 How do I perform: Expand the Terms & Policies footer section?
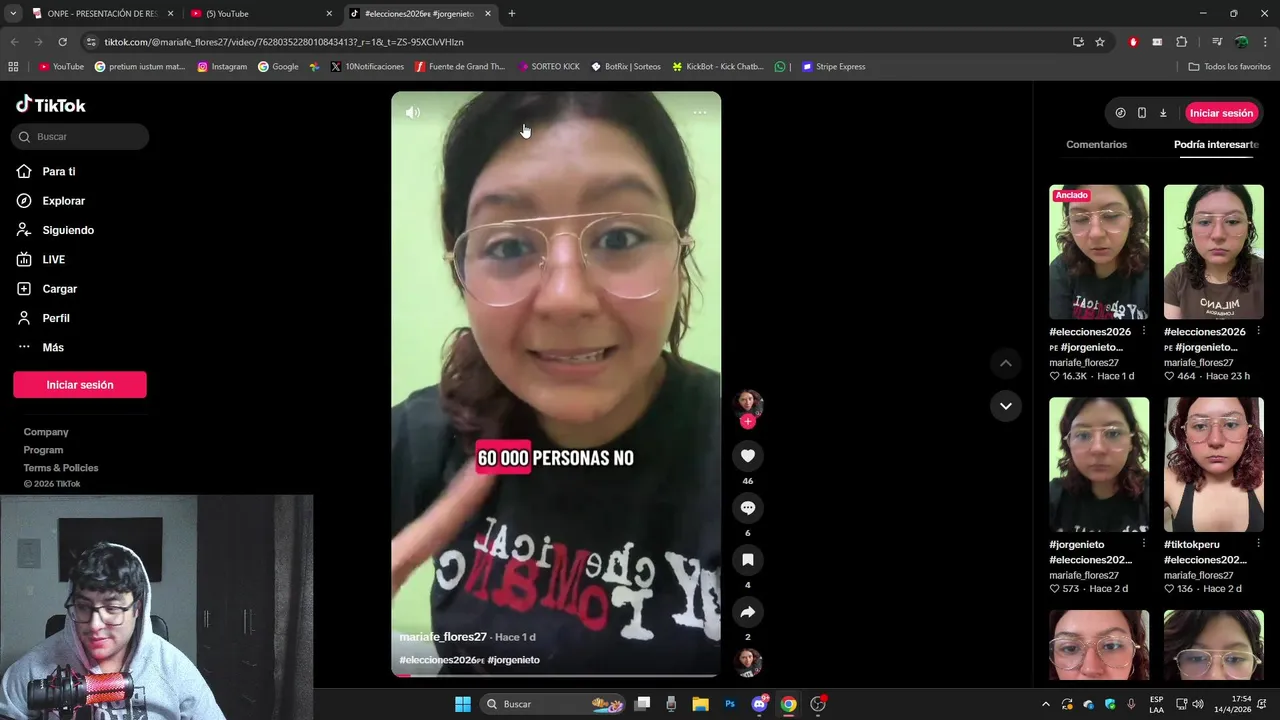[61, 468]
